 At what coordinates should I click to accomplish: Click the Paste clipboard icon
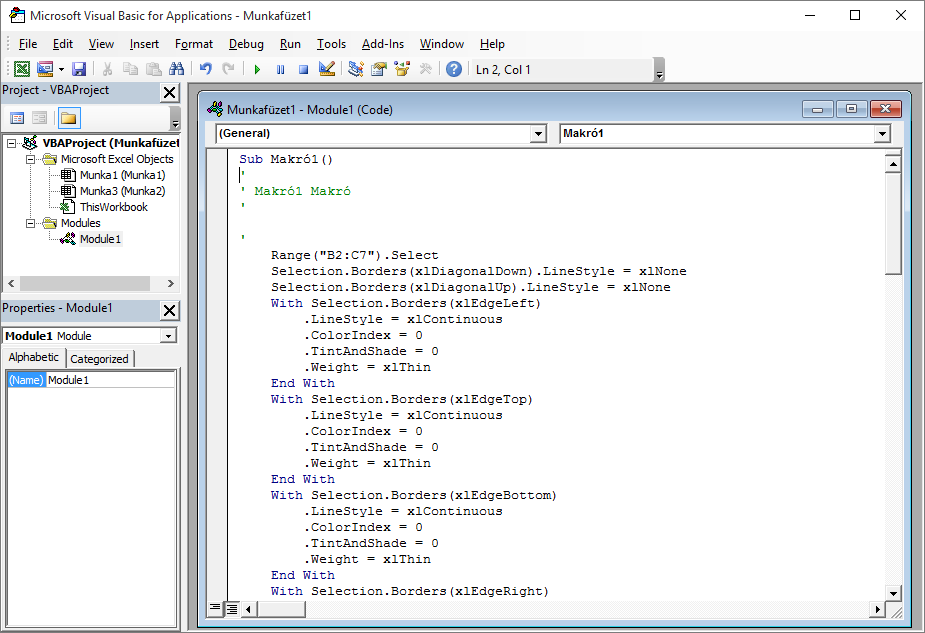tap(153, 69)
